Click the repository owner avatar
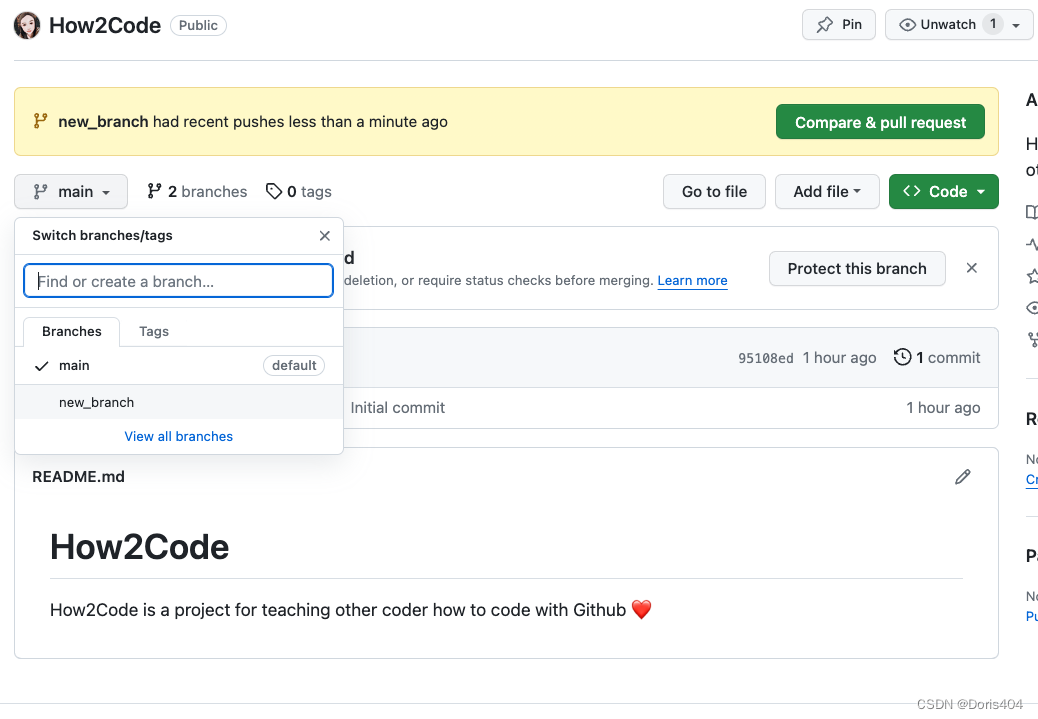This screenshot has width=1038, height=719. coord(27,25)
